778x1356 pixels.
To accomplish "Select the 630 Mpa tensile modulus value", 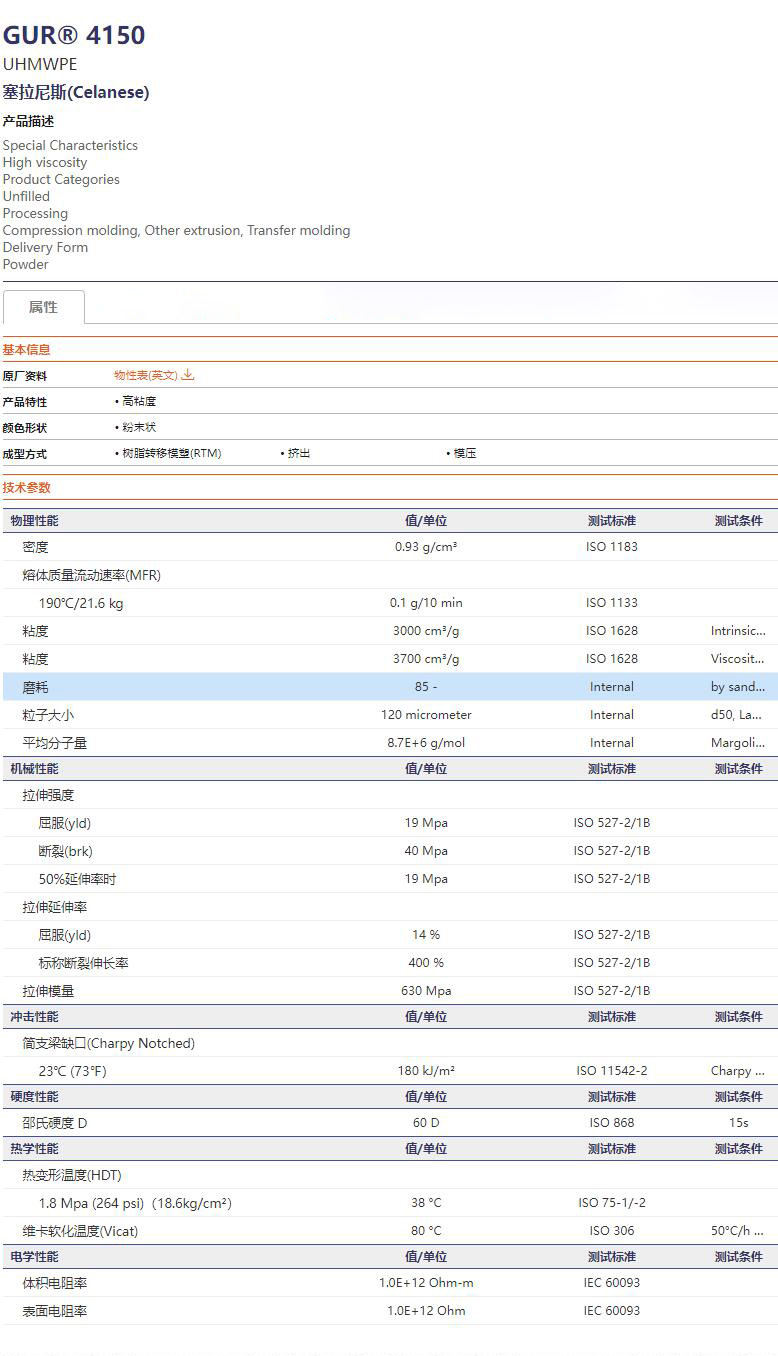I will point(426,991).
